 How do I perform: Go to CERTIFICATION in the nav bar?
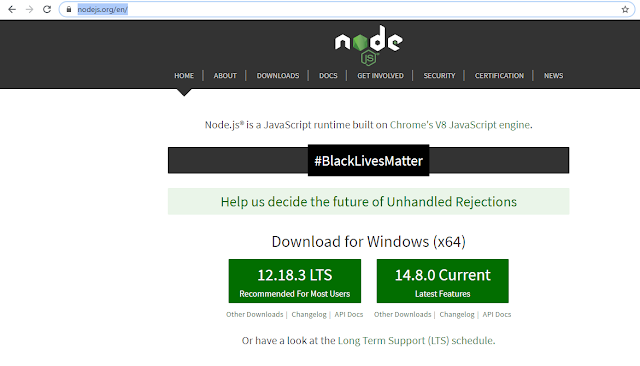tap(499, 75)
